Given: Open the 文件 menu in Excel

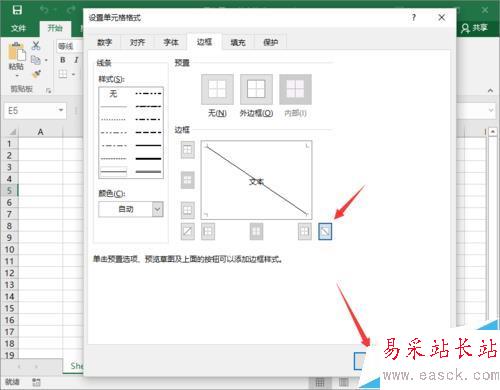Looking at the screenshot, I should [x=18, y=28].
